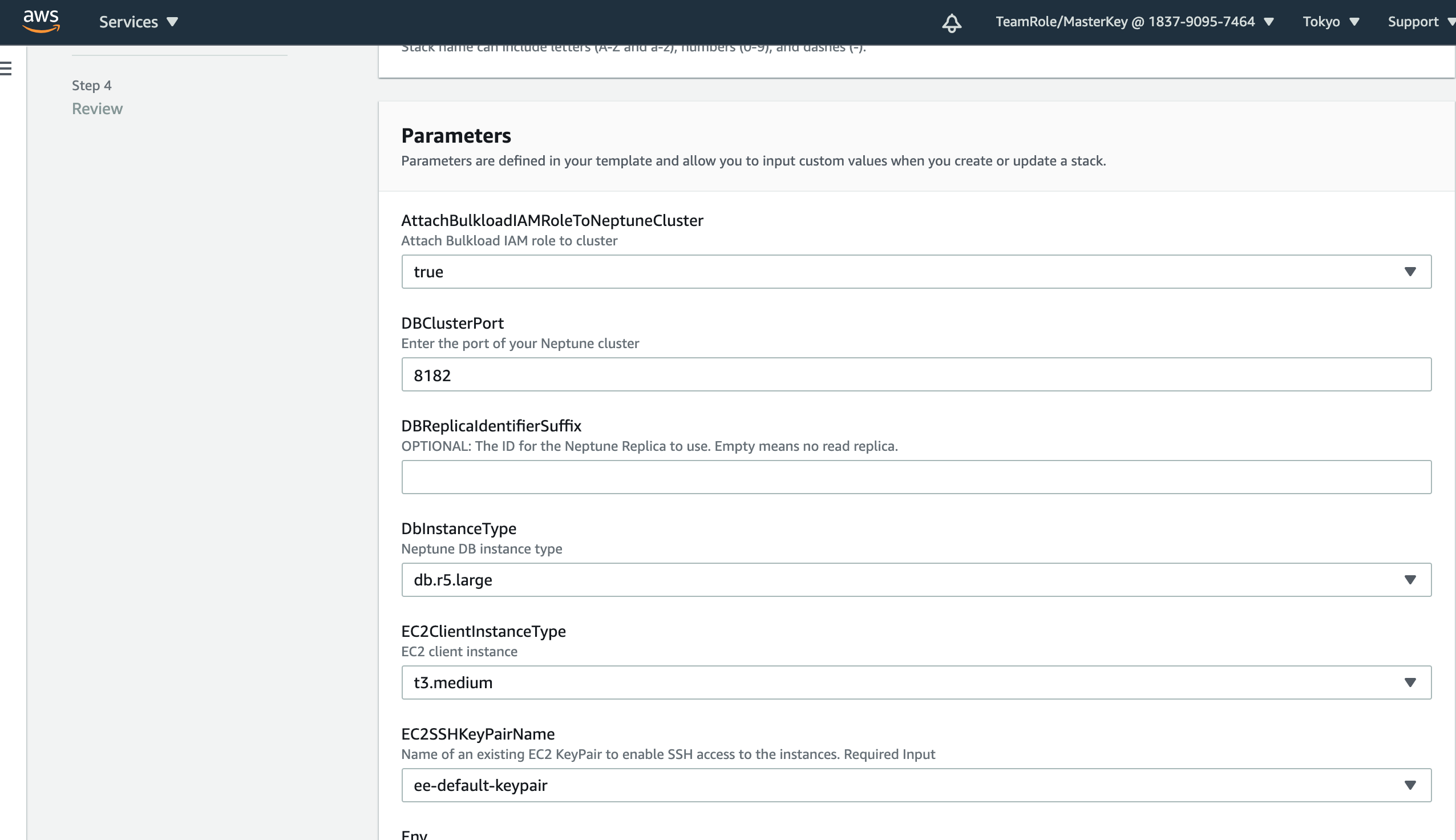Click arrow on AttachBulkloadIAMRoleToNeptuneCluster dropdown
This screenshot has width=1456, height=840.
tap(1409, 272)
